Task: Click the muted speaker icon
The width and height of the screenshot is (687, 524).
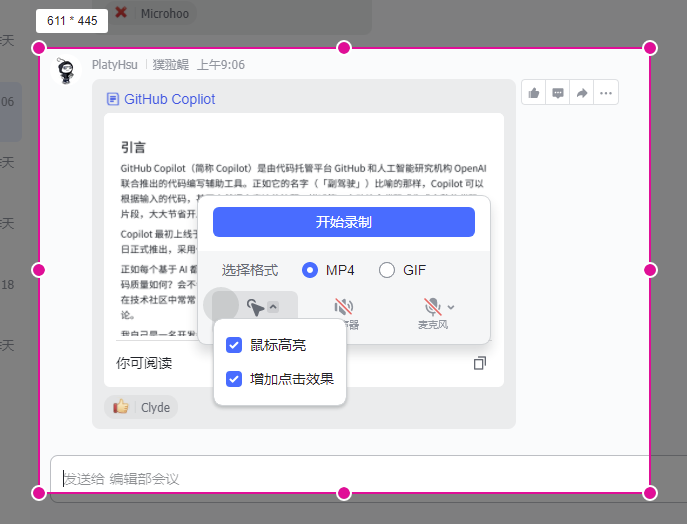Action: [x=344, y=307]
